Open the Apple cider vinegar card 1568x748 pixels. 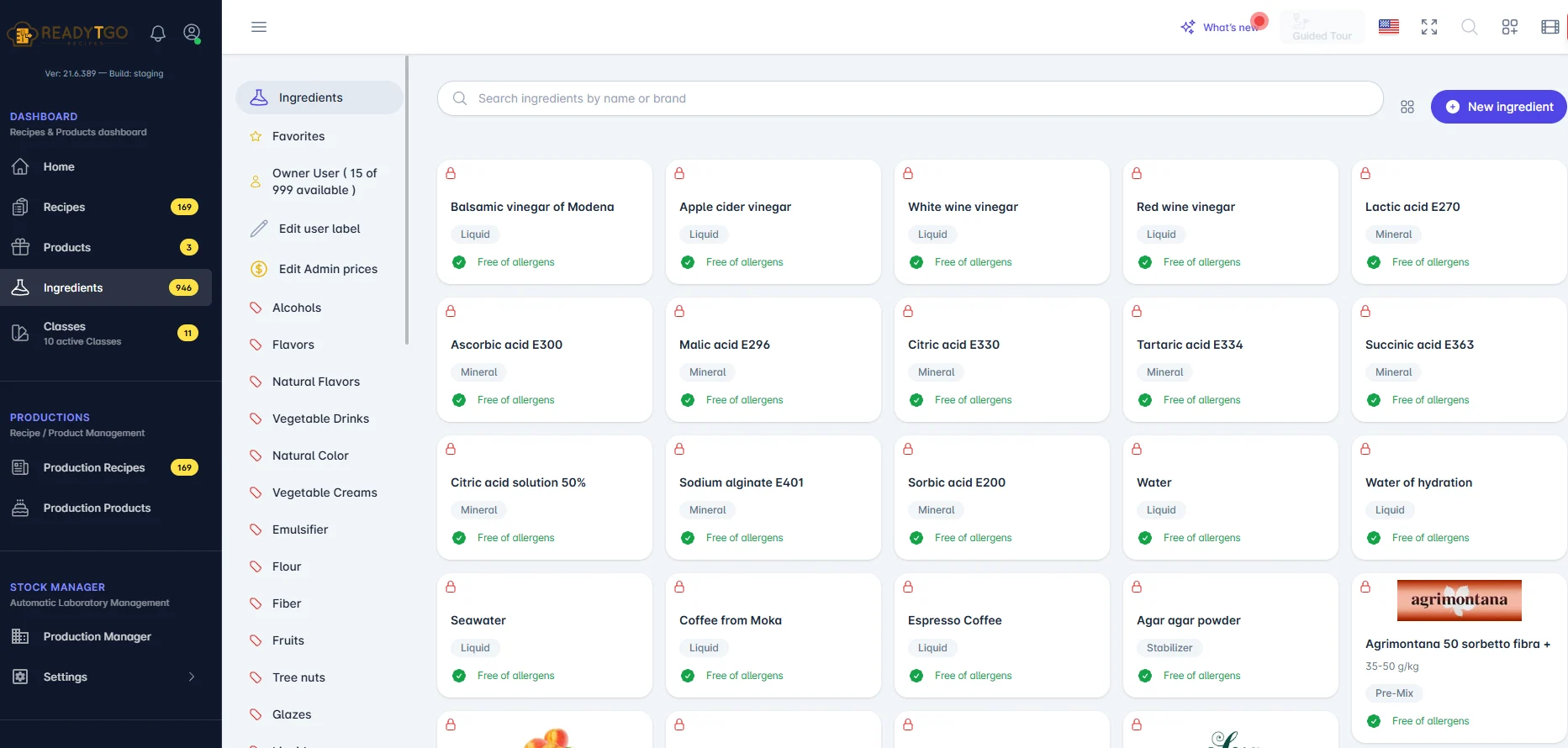coord(773,222)
